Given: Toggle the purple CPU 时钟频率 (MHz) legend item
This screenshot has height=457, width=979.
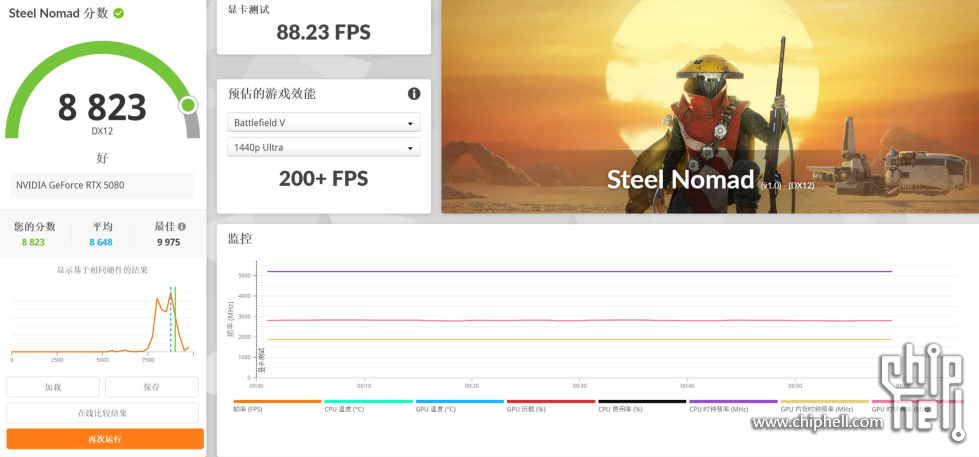Looking at the screenshot, I should 733,406.
